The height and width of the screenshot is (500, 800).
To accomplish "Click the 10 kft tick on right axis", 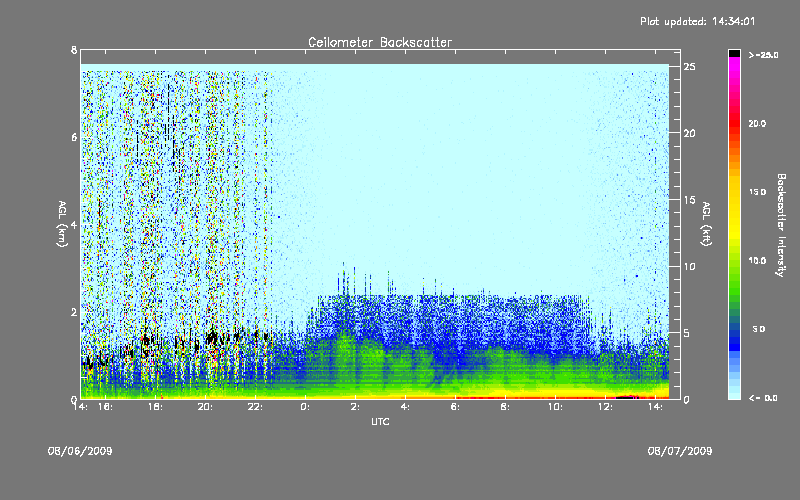I will click(689, 266).
